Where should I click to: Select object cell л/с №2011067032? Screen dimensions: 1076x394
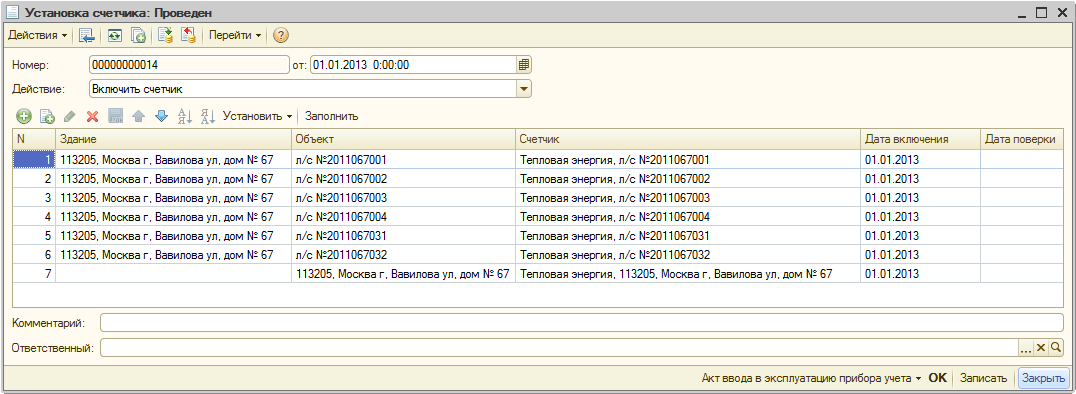[404, 255]
